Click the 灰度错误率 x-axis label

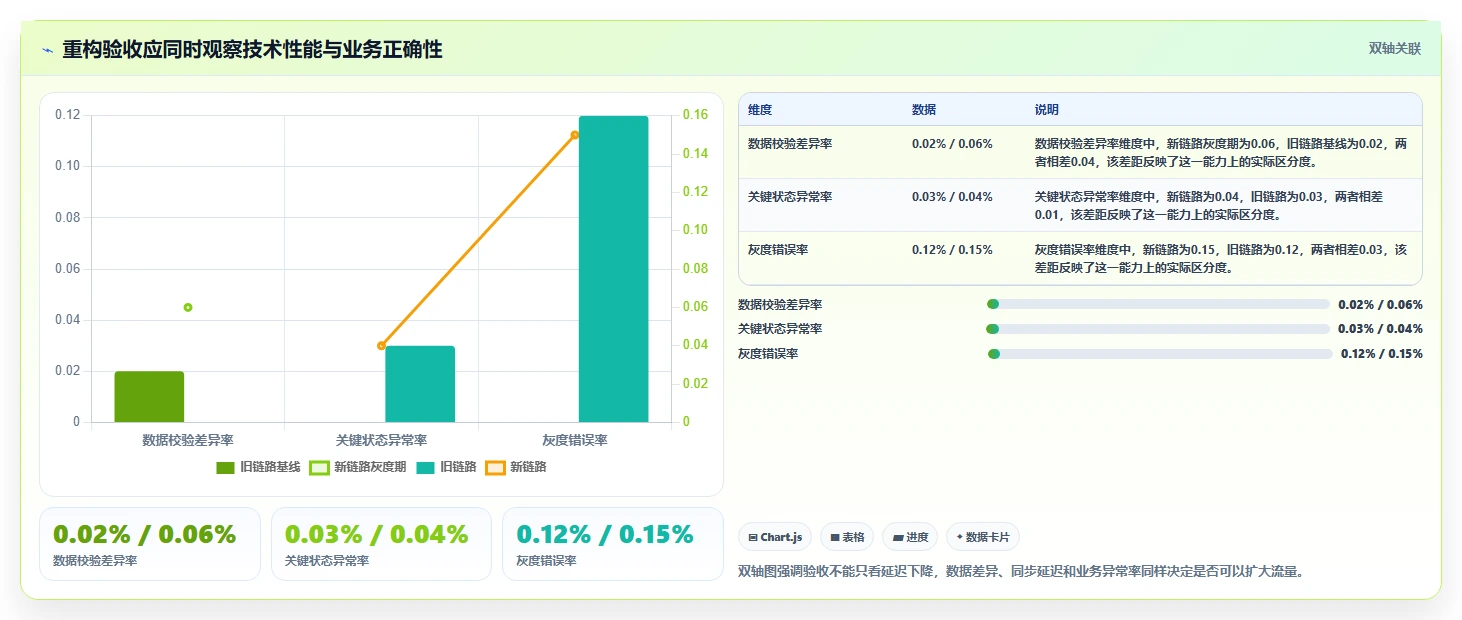(x=575, y=440)
